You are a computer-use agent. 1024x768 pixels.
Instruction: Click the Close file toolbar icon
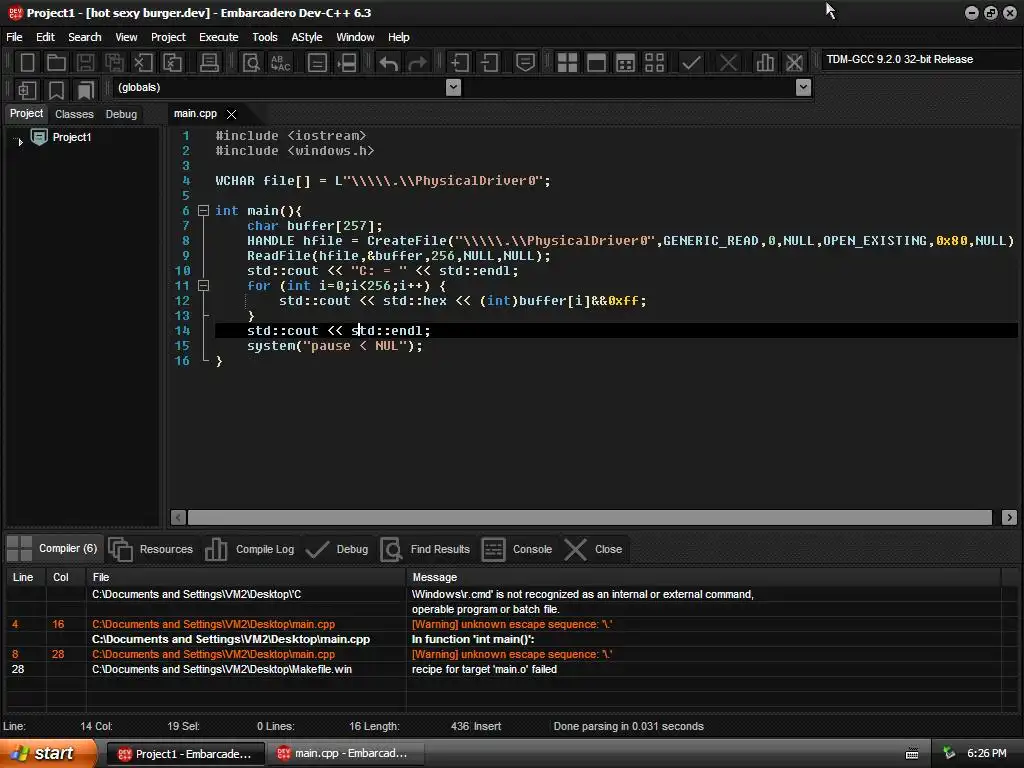pyautogui.click(x=143, y=63)
